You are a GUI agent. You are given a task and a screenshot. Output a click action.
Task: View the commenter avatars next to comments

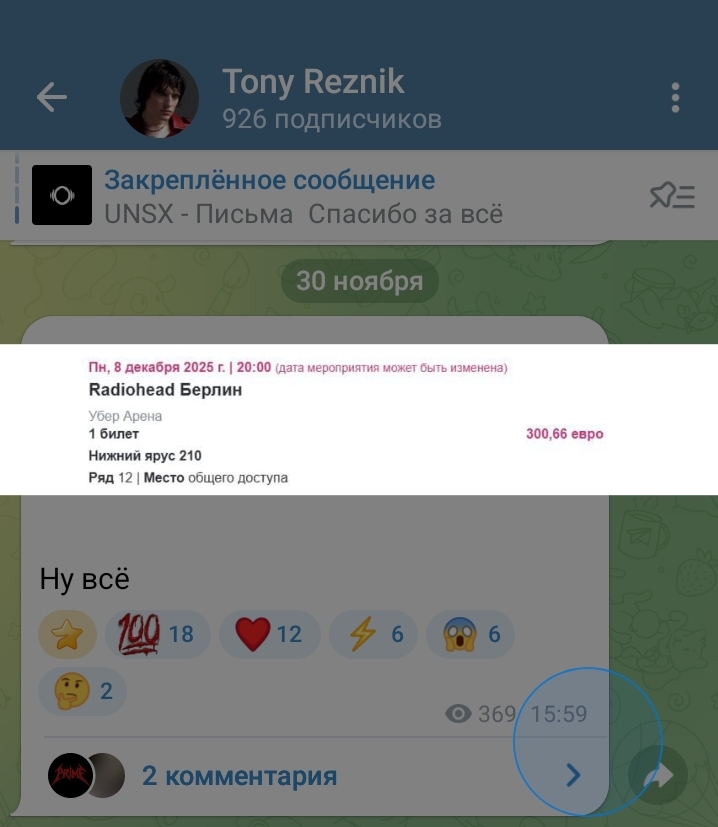click(87, 775)
